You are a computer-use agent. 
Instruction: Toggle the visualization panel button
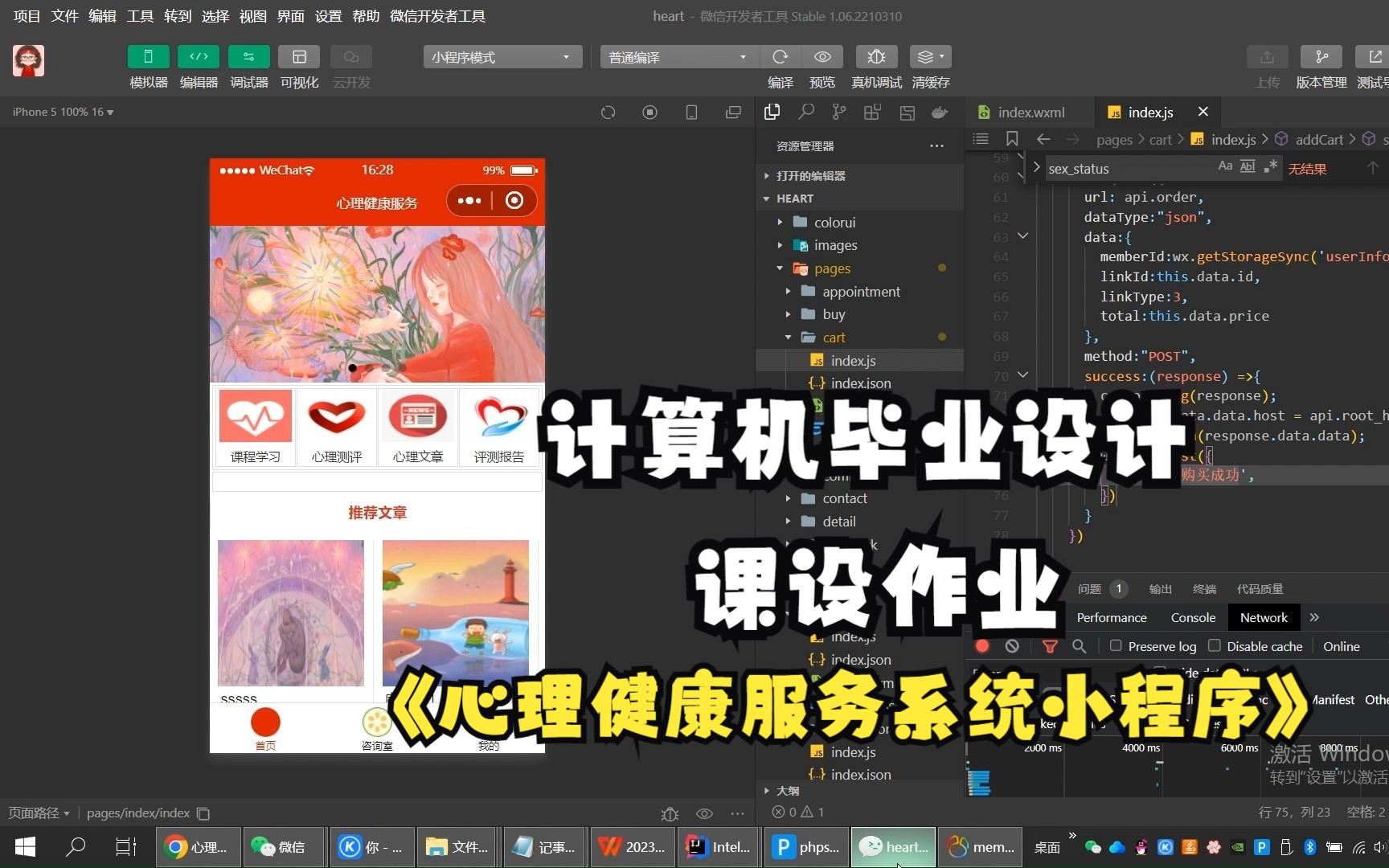click(x=299, y=56)
